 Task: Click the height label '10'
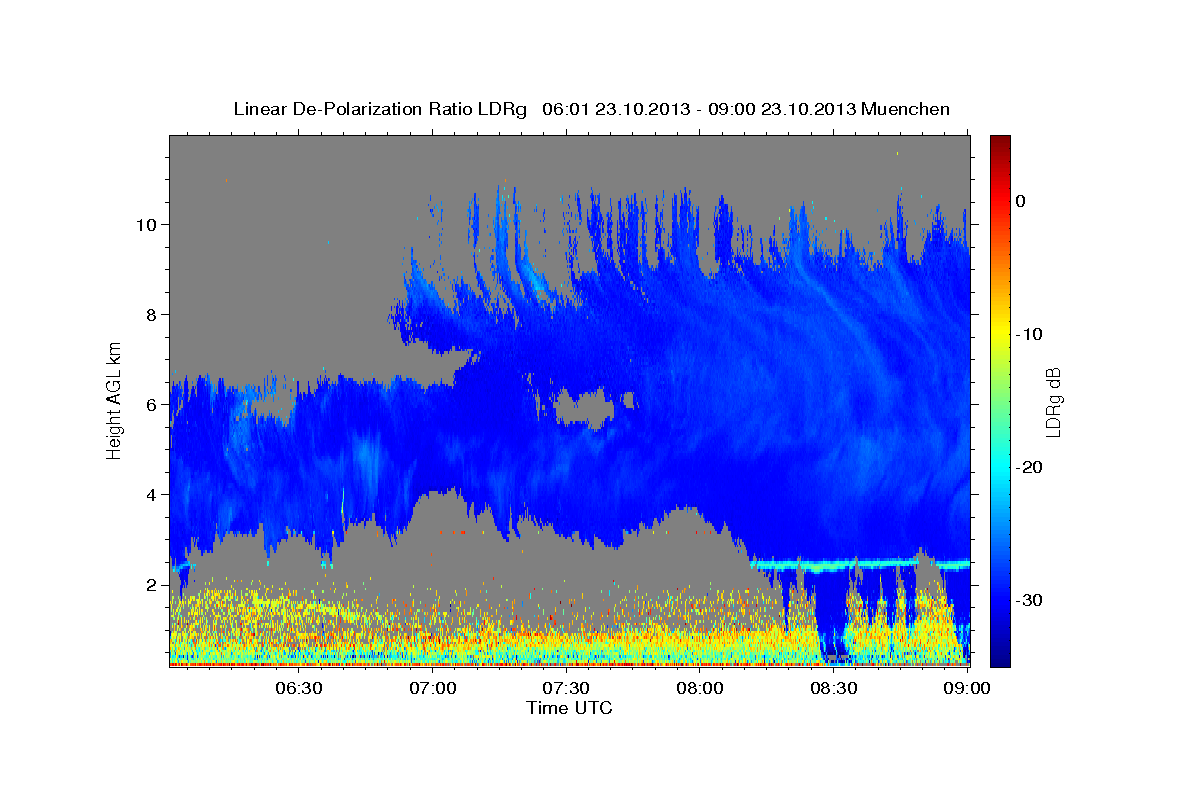(146, 224)
